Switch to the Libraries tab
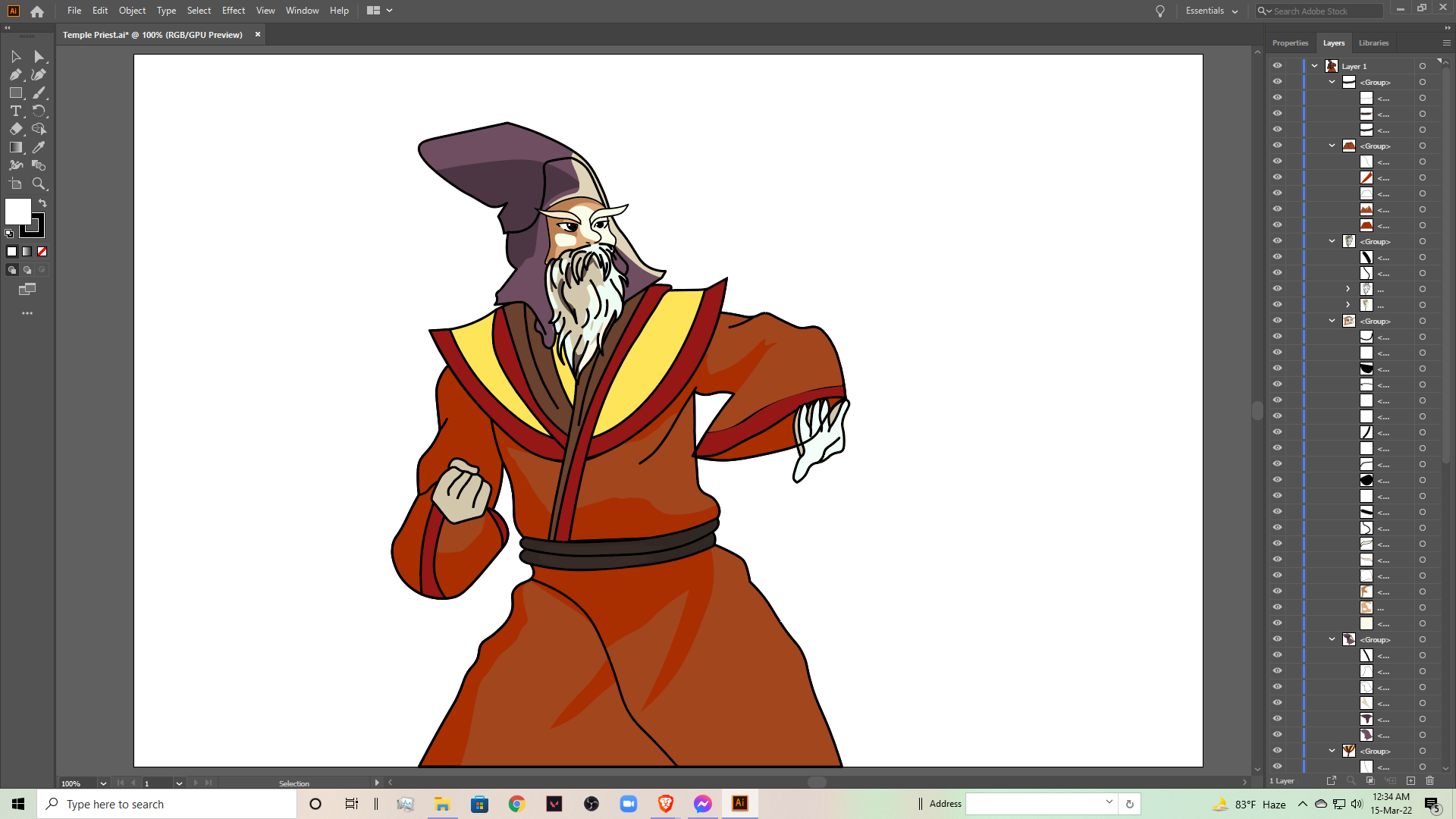The width and height of the screenshot is (1456, 819). pyautogui.click(x=1373, y=42)
